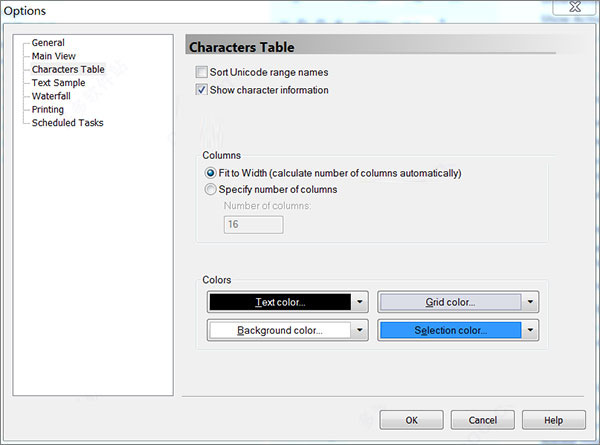The width and height of the screenshot is (600, 445).
Task: Confirm settings with OK button
Action: [412, 420]
